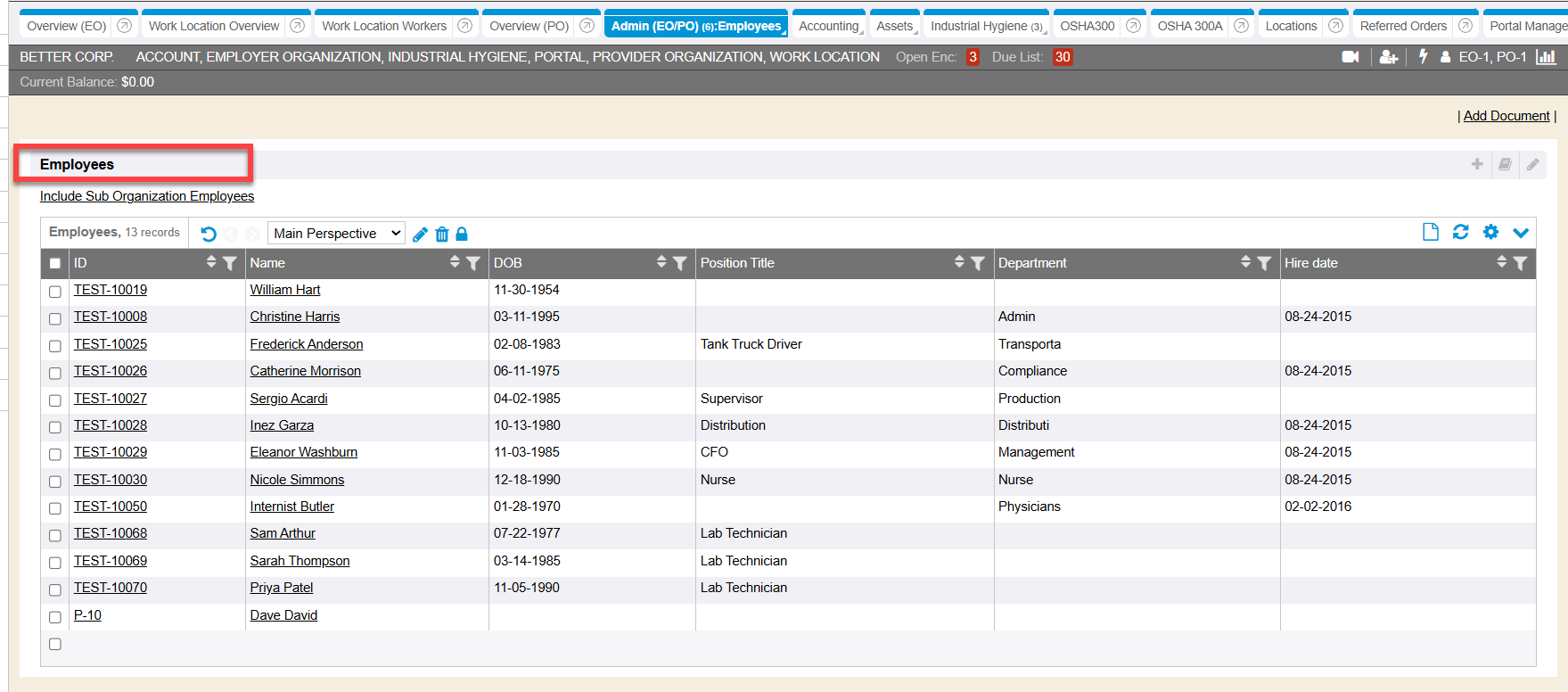Click the video camera icon in header
The image size is (1568, 692).
coord(1350,57)
